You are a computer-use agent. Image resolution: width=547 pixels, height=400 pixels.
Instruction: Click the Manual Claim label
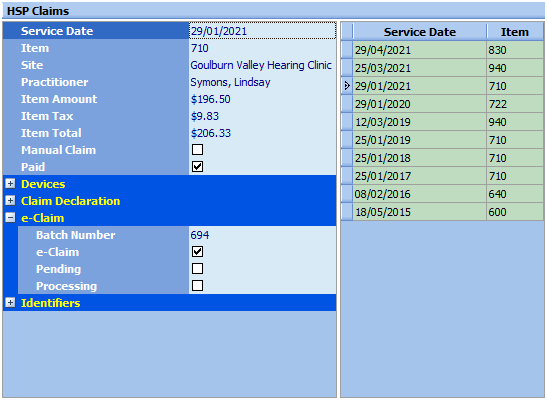point(58,150)
